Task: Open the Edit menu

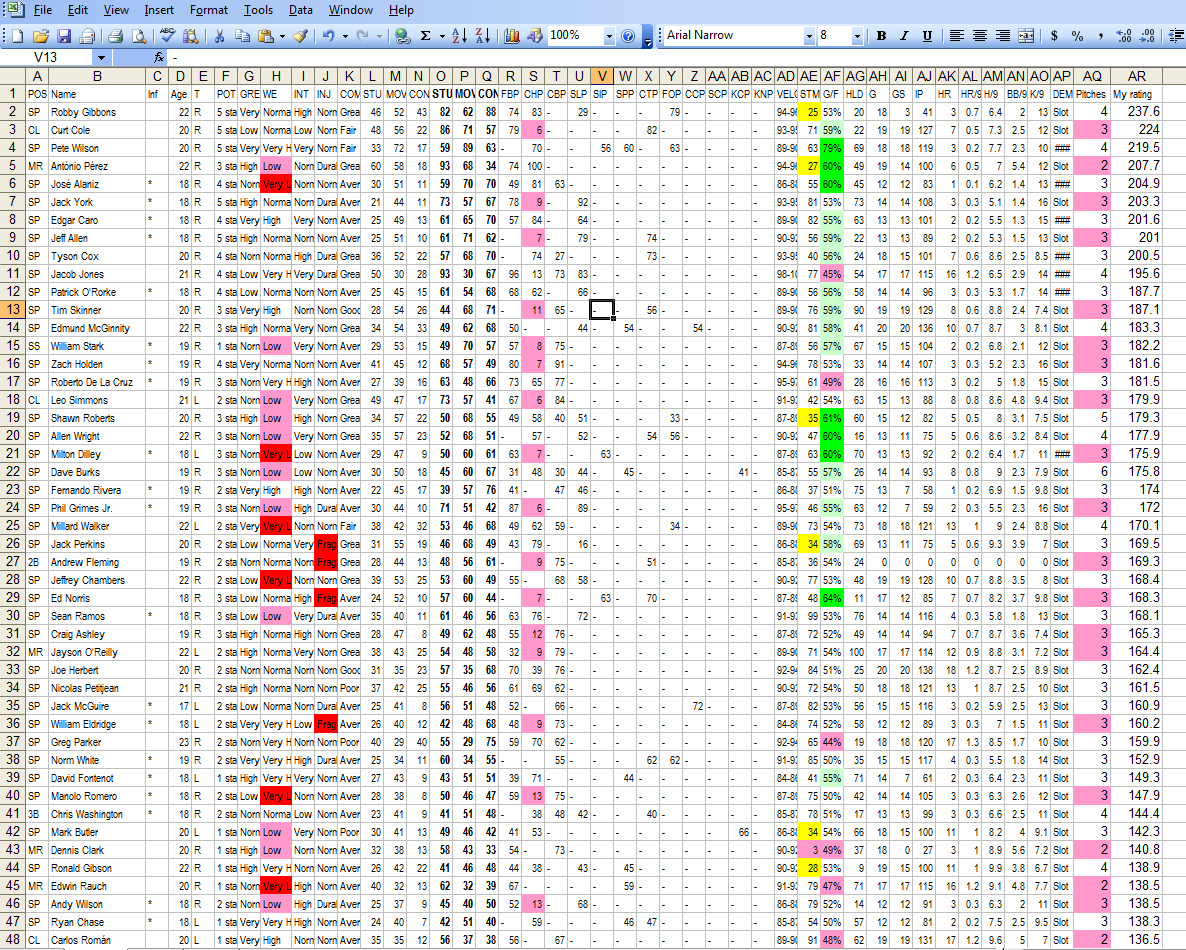Action: pos(77,10)
